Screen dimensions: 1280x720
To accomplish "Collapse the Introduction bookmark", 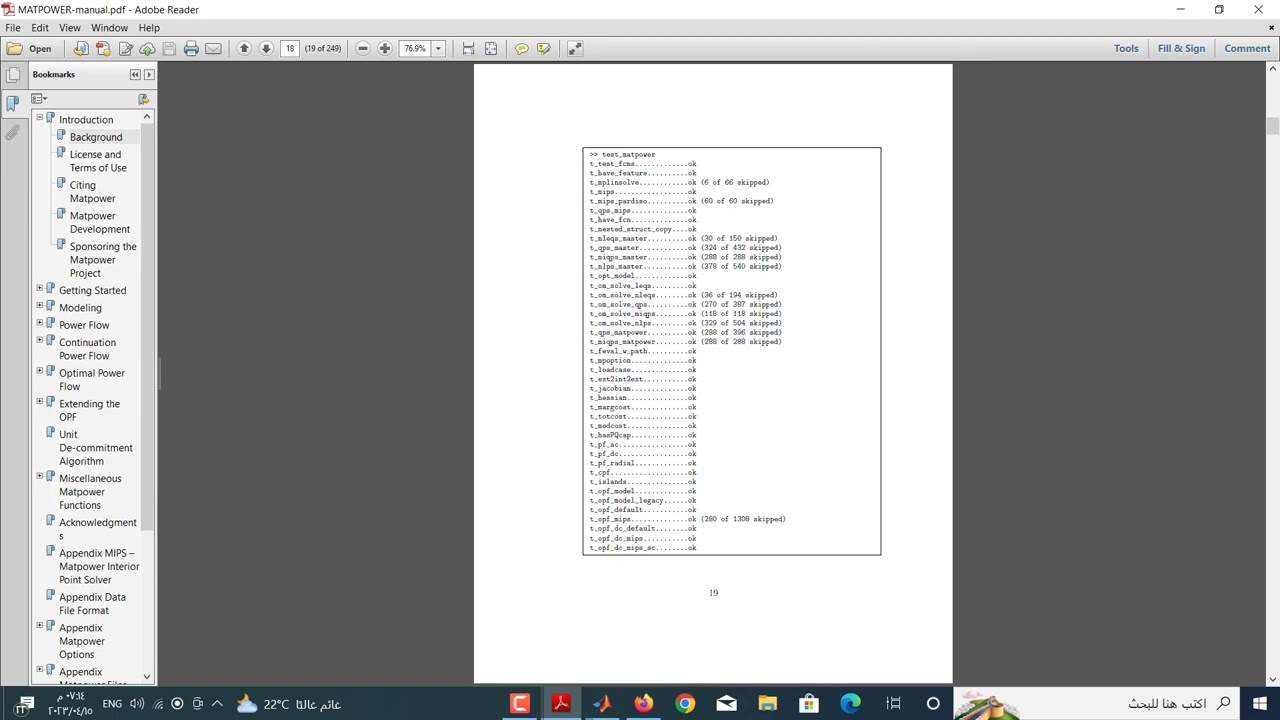I will [x=39, y=119].
